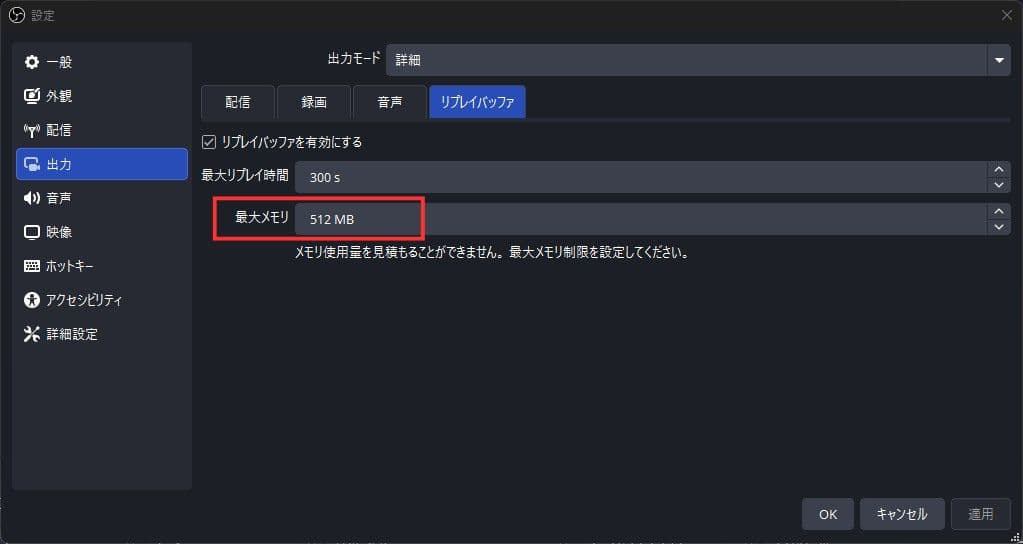Increase max replay time with up arrow
Image resolution: width=1023 pixels, height=544 pixels.
tap(998, 169)
